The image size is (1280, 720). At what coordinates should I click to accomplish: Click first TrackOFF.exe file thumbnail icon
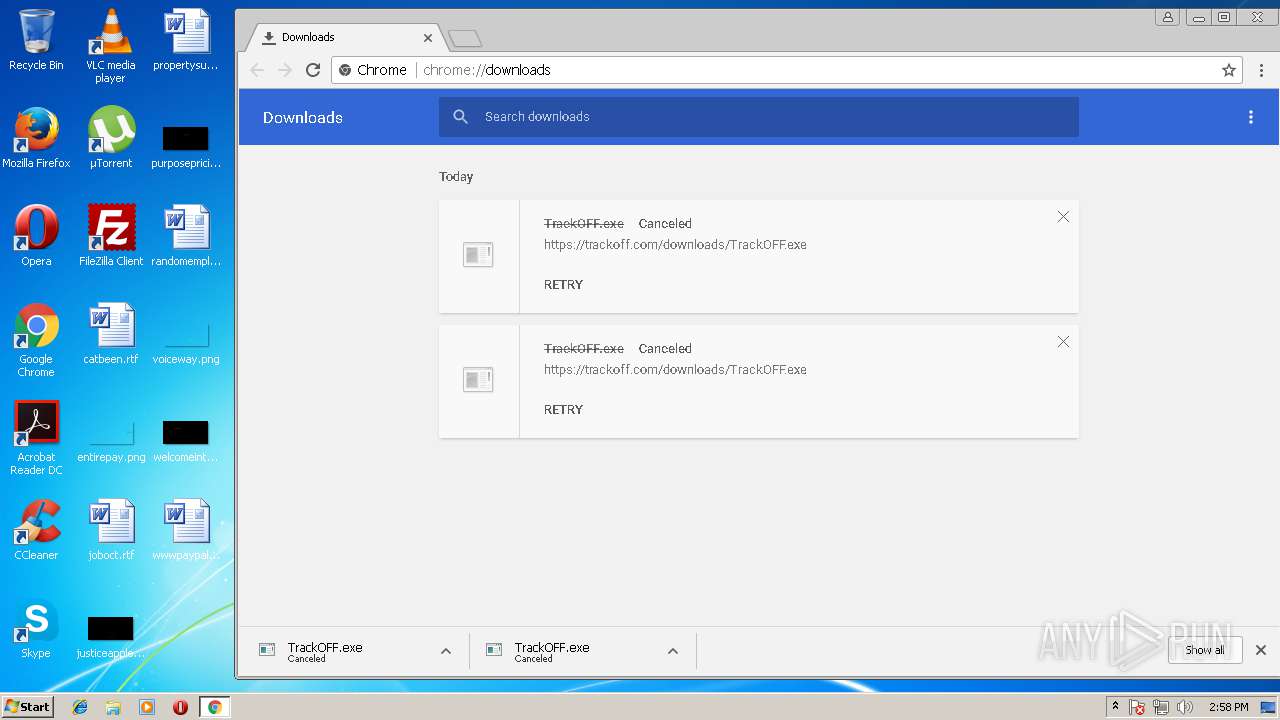click(478, 255)
